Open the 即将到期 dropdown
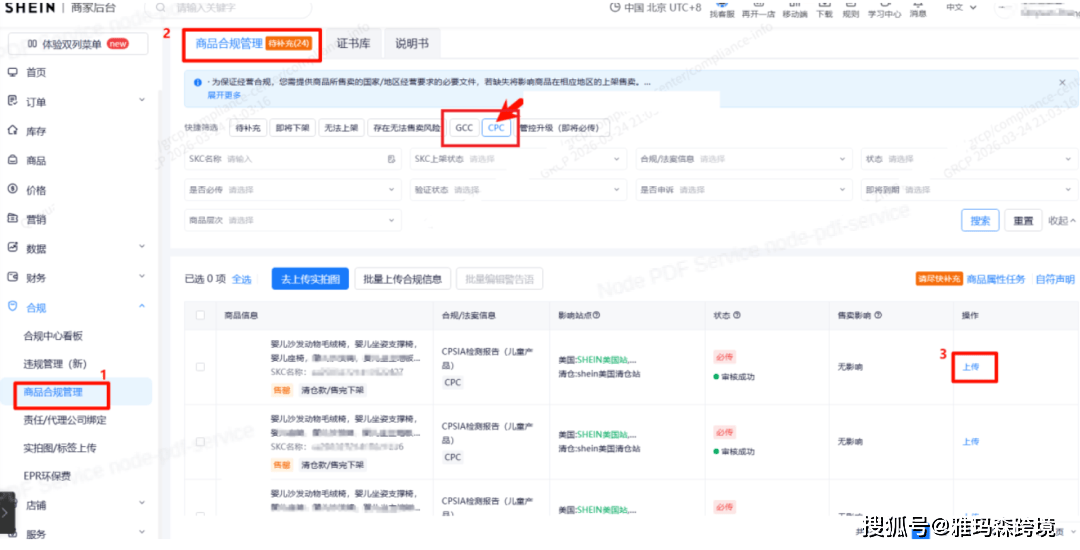This screenshot has width=1080, height=550. (970, 189)
